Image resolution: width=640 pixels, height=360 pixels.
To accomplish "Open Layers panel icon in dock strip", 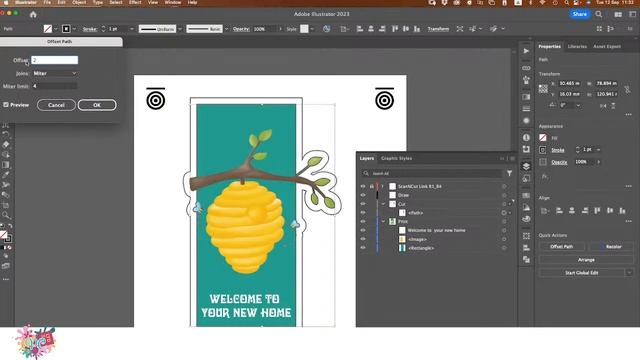I will pyautogui.click(x=526, y=166).
